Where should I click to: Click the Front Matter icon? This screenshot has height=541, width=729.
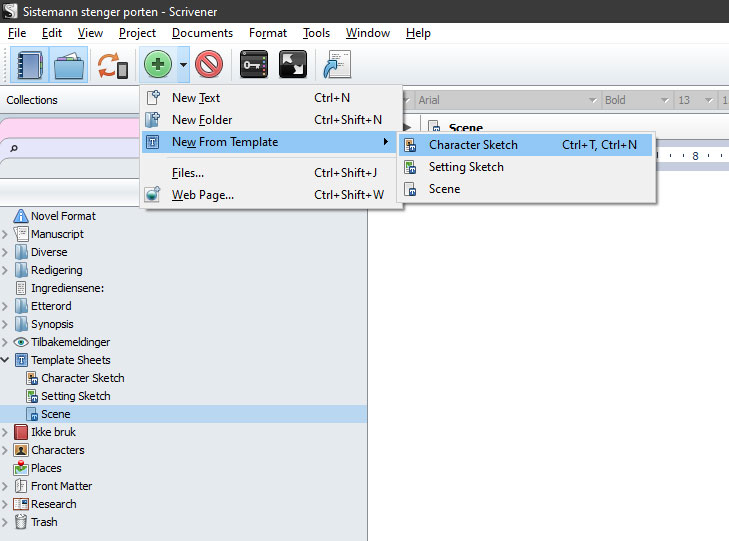point(21,486)
